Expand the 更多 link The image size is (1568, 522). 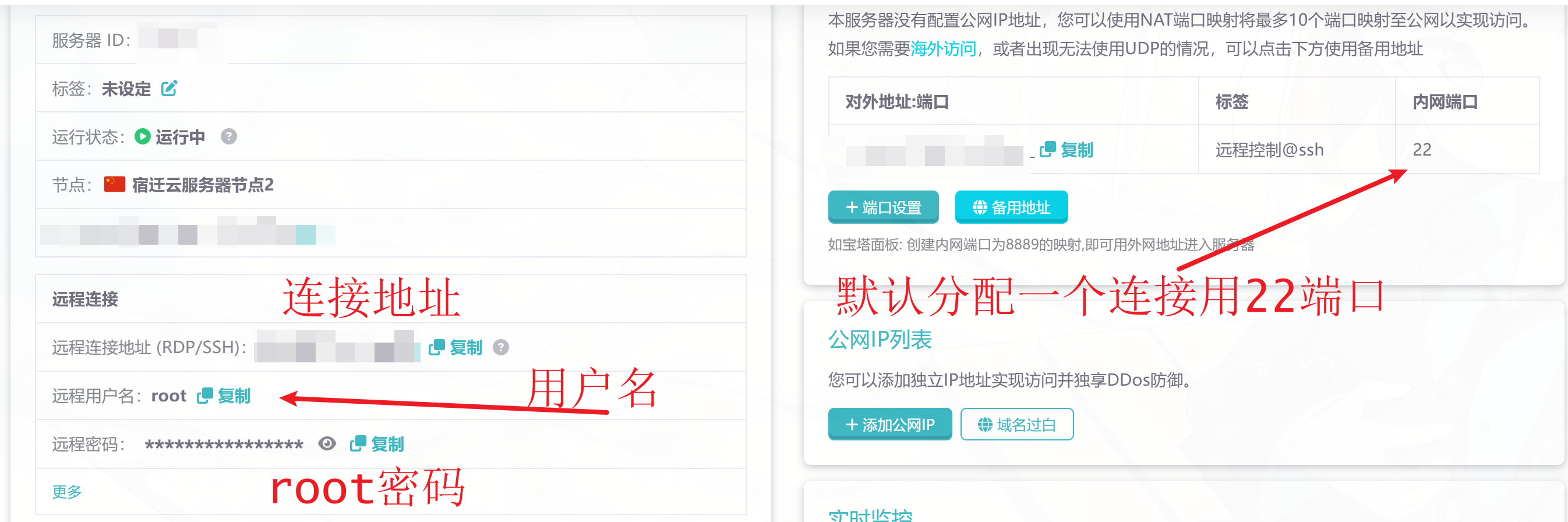pyautogui.click(x=66, y=492)
